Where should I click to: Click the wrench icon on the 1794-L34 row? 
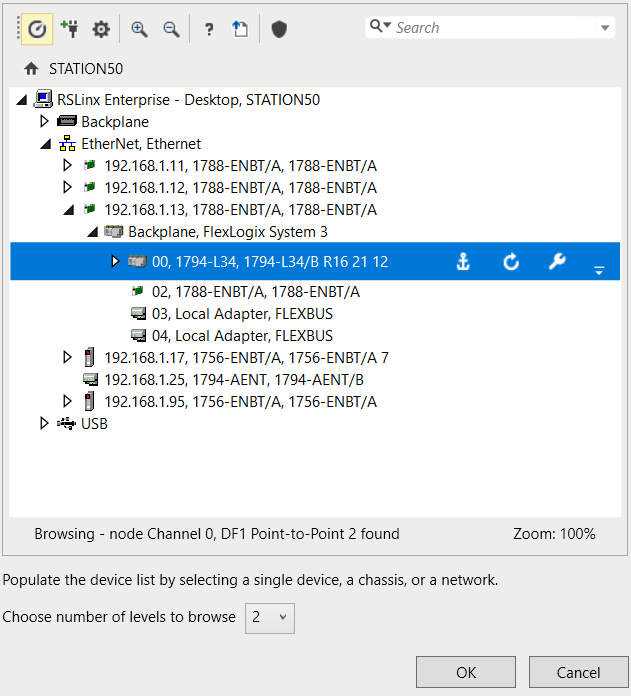click(557, 261)
